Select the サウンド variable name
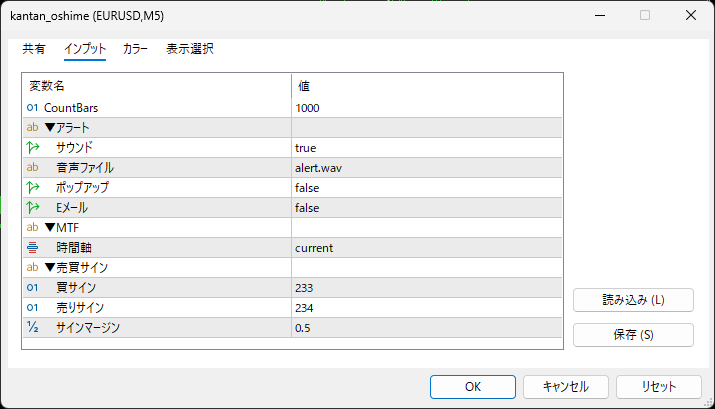Image resolution: width=715 pixels, height=409 pixels. click(74, 148)
